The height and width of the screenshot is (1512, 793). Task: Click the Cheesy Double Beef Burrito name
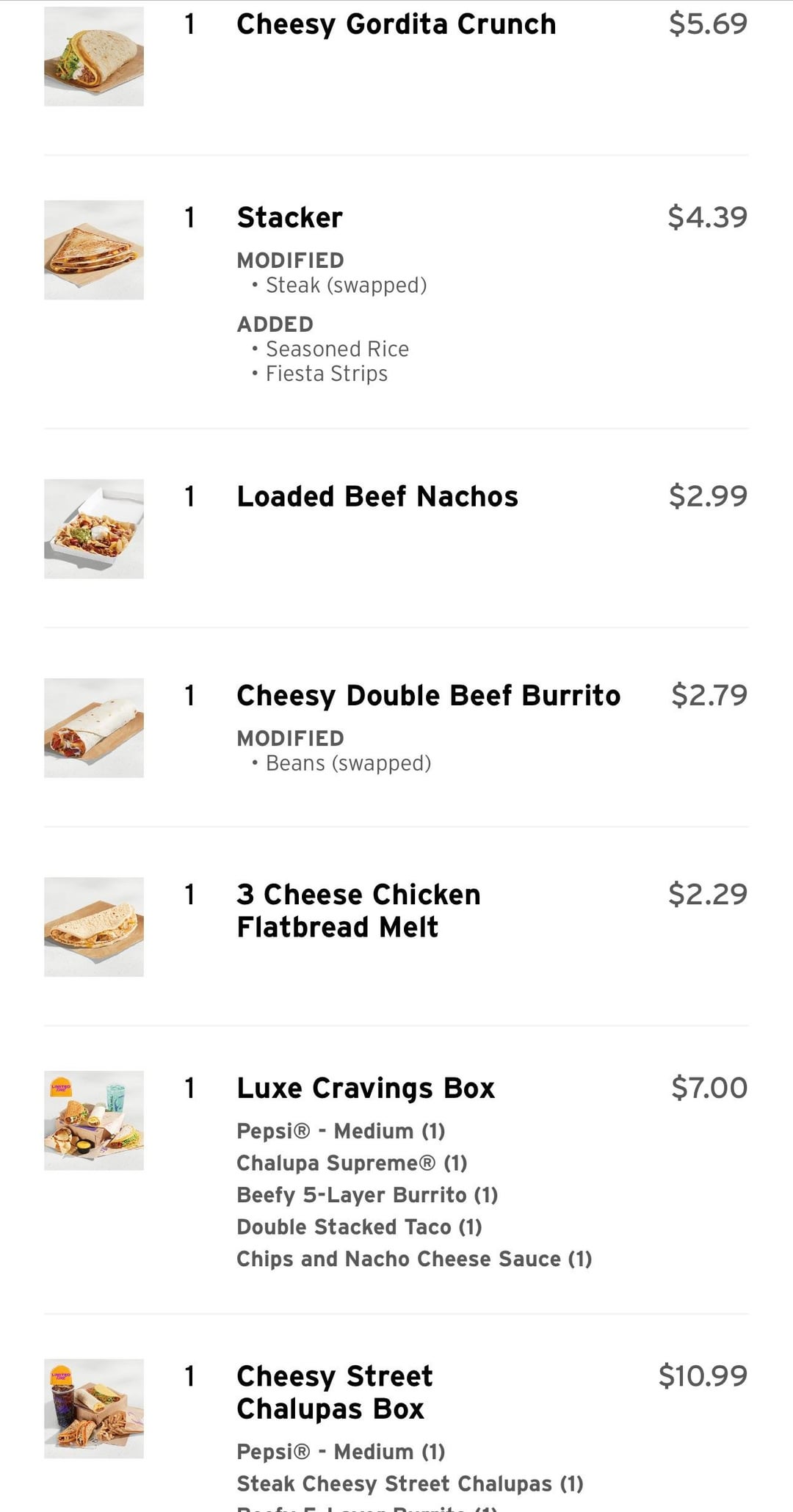[428, 695]
